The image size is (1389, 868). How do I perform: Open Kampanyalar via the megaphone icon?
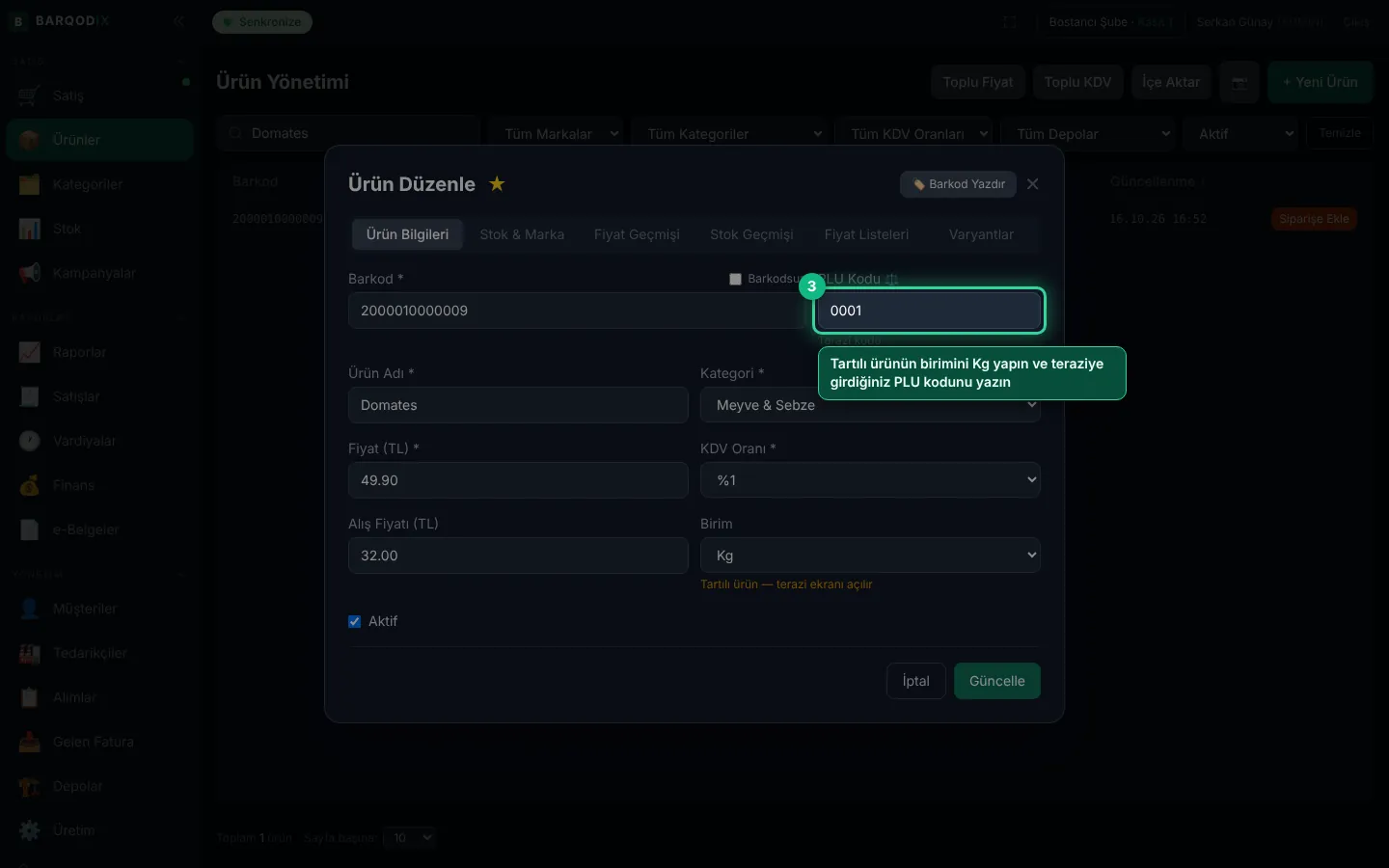(x=29, y=273)
